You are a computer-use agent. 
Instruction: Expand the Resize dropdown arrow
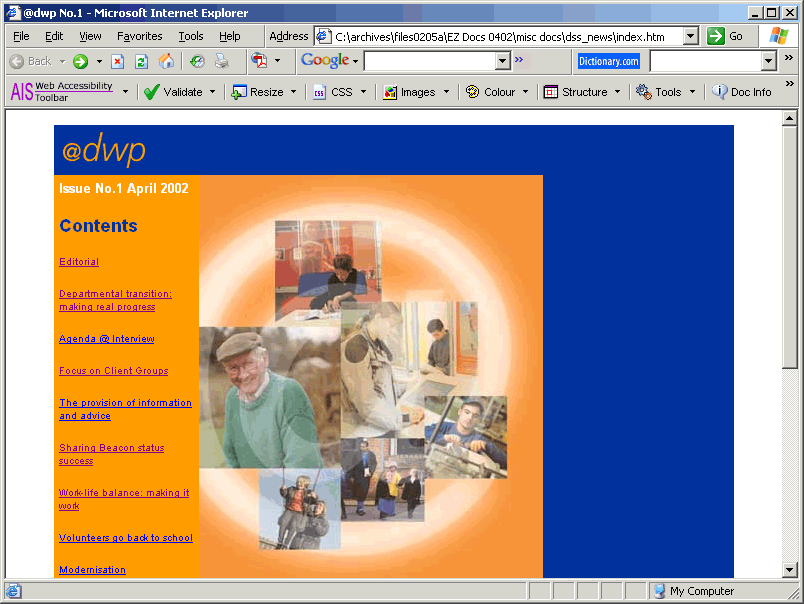point(293,92)
